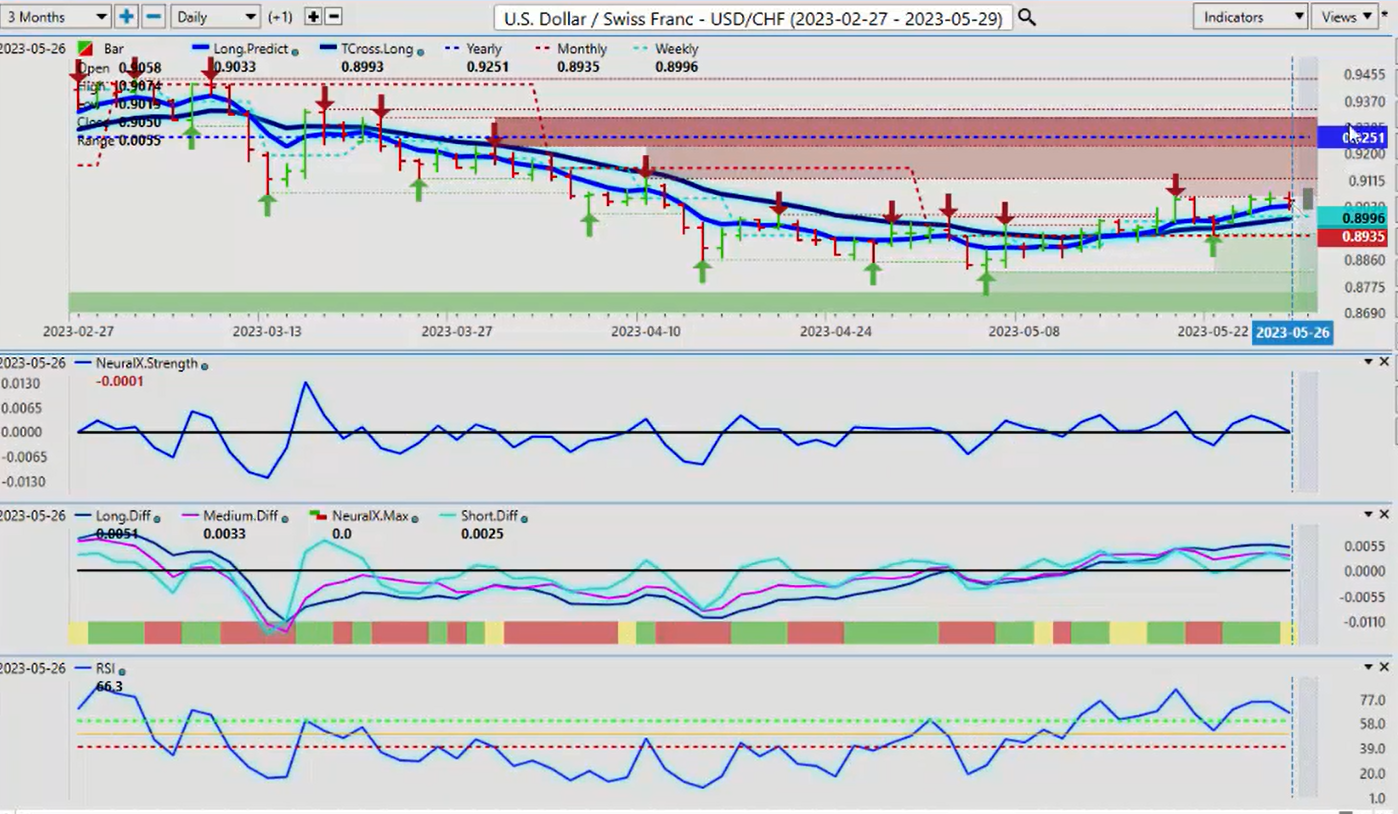Click the RSI settings dot
Viewport: 1398px width, 814px height.
click(122, 670)
